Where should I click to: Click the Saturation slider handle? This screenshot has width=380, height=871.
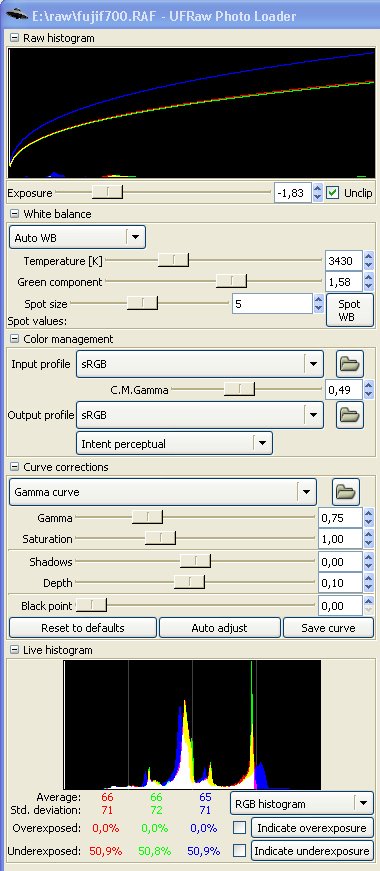(160, 538)
